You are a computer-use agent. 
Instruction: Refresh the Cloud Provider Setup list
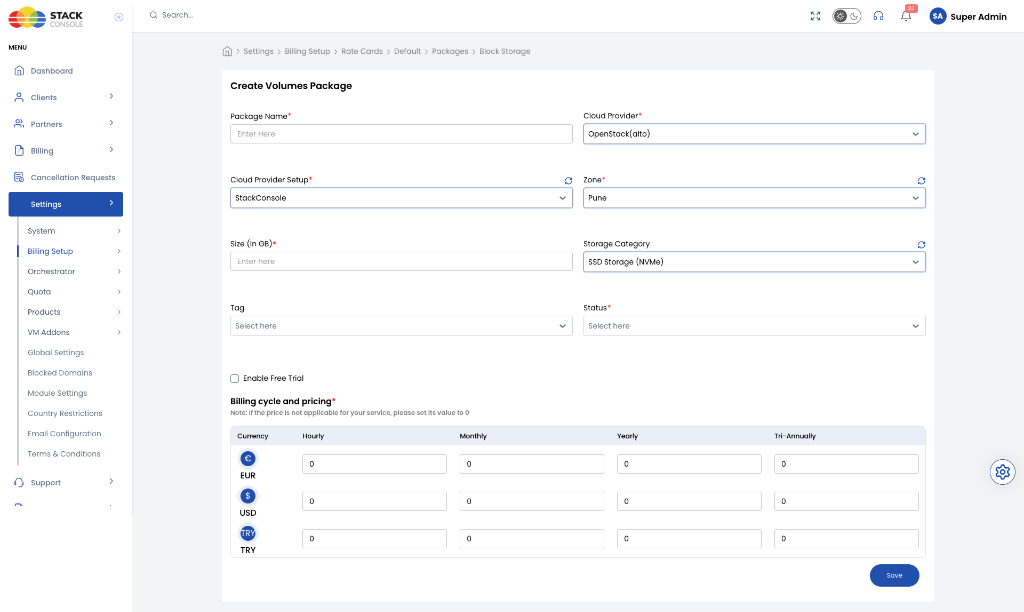point(568,180)
